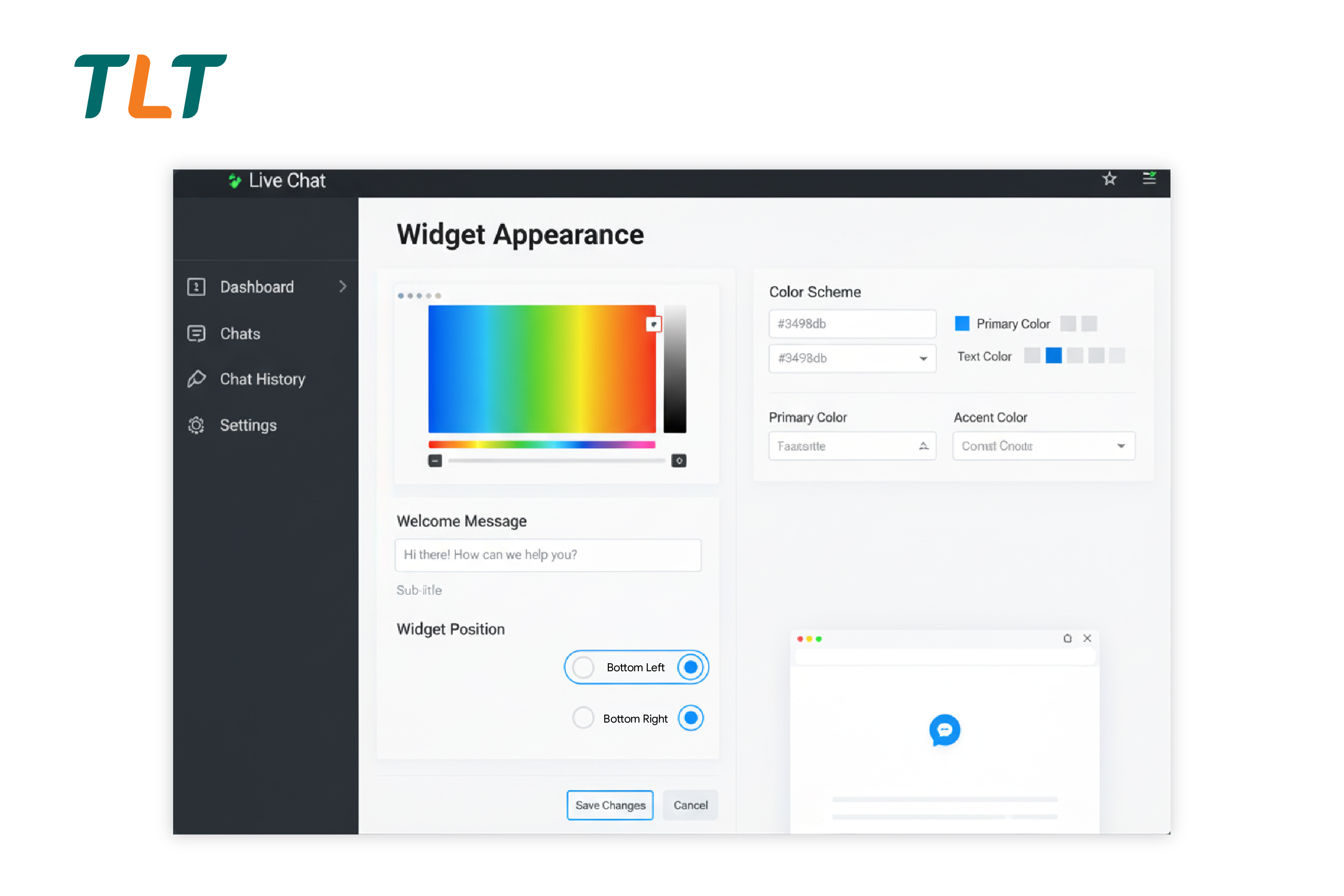The width and height of the screenshot is (1344, 896).
Task: Click the Chats sidebar icon
Action: (x=196, y=333)
